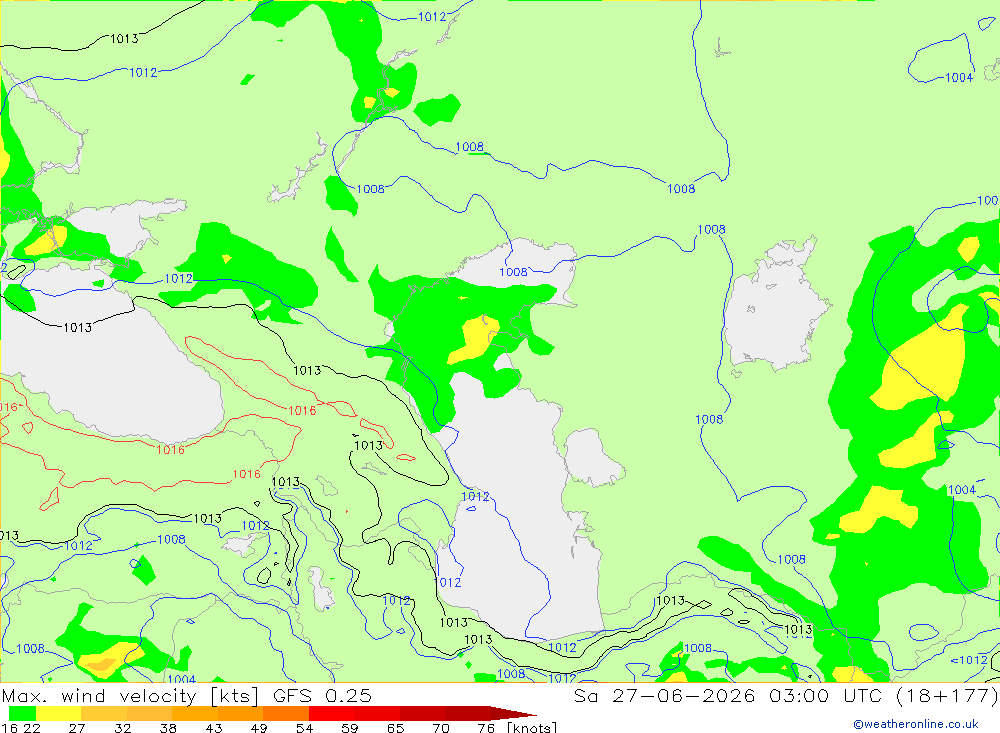The height and width of the screenshot is (733, 1000).
Task: Click the green 16–22 knots legend swatch
Action: coord(22,713)
